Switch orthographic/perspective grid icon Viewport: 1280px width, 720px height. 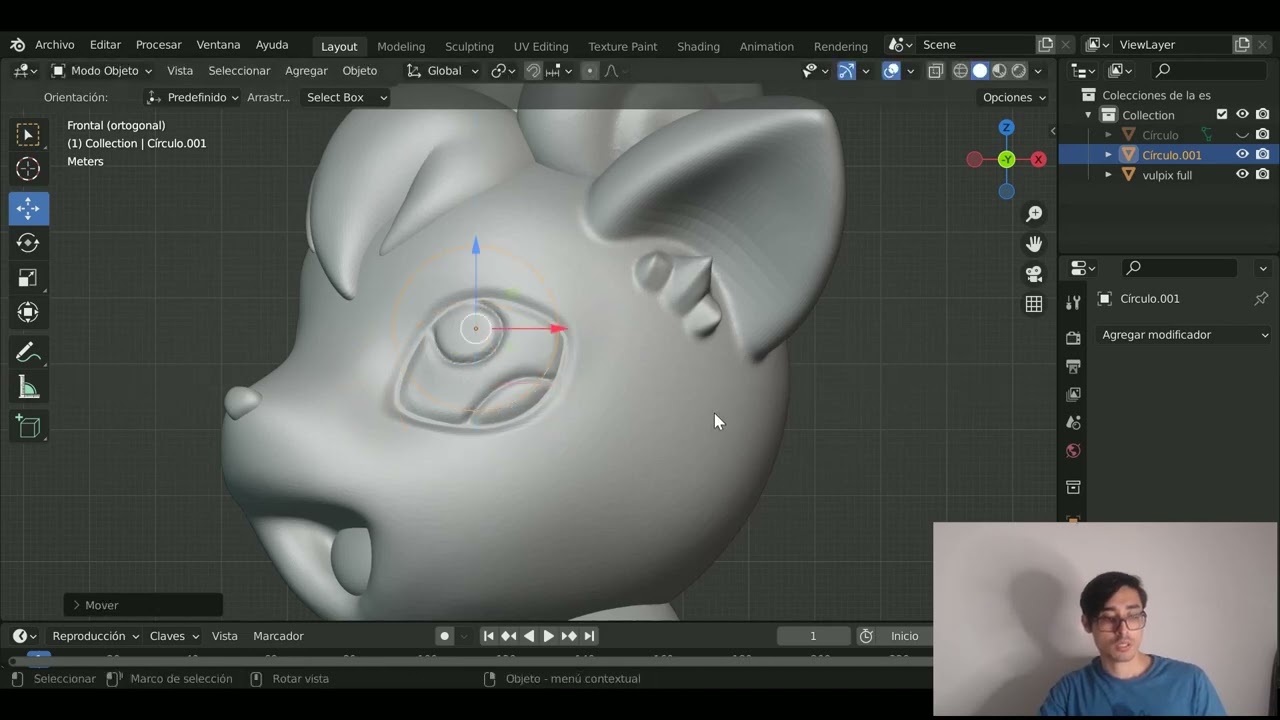point(1034,304)
